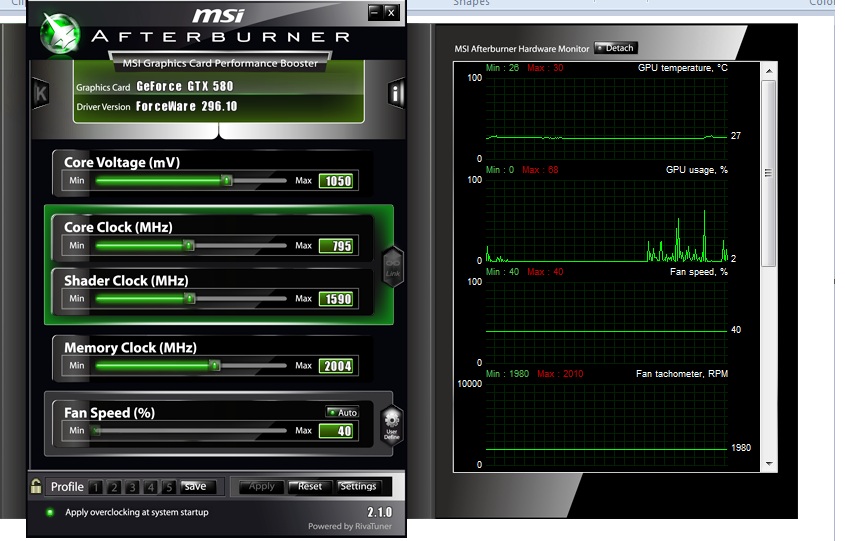Toggle the core/shader clock Link button
The width and height of the screenshot is (845, 541).
393,267
